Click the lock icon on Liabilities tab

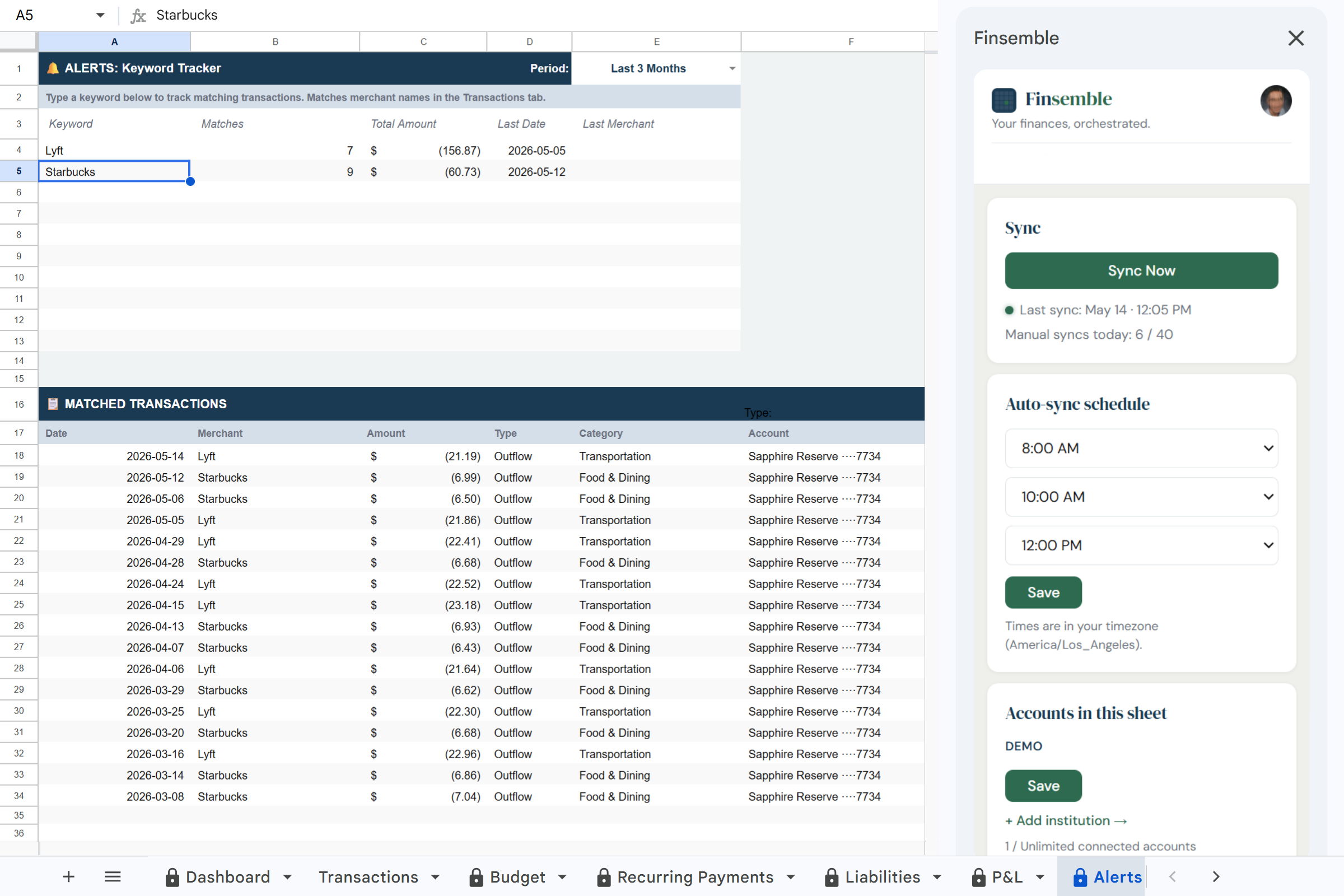pyautogui.click(x=832, y=877)
